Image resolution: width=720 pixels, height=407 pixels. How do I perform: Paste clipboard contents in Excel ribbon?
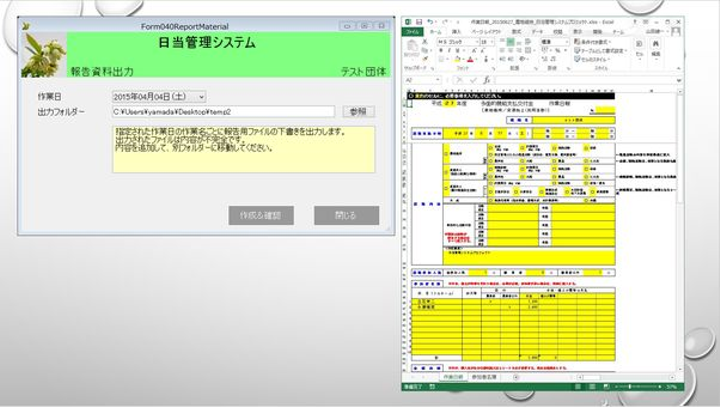tap(412, 48)
